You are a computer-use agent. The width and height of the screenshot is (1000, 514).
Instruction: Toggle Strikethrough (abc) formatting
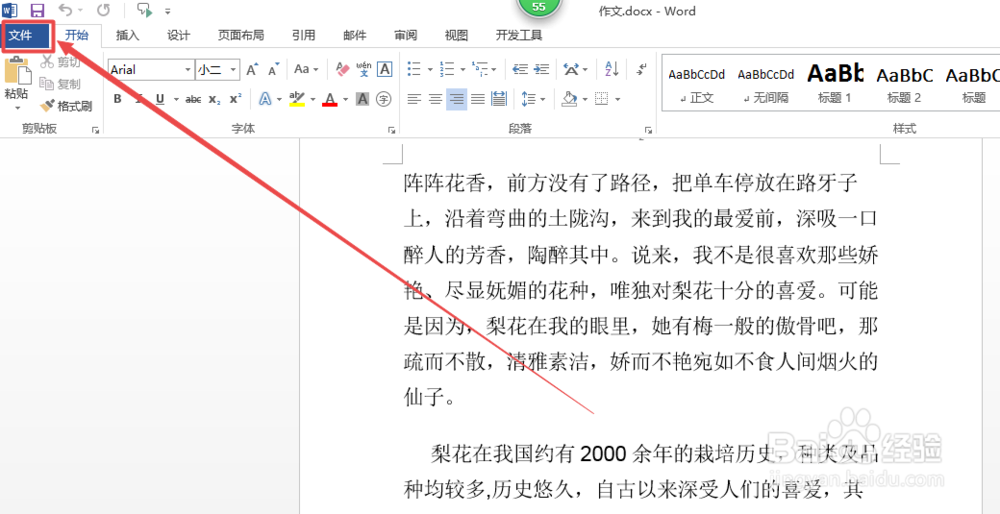coord(193,99)
